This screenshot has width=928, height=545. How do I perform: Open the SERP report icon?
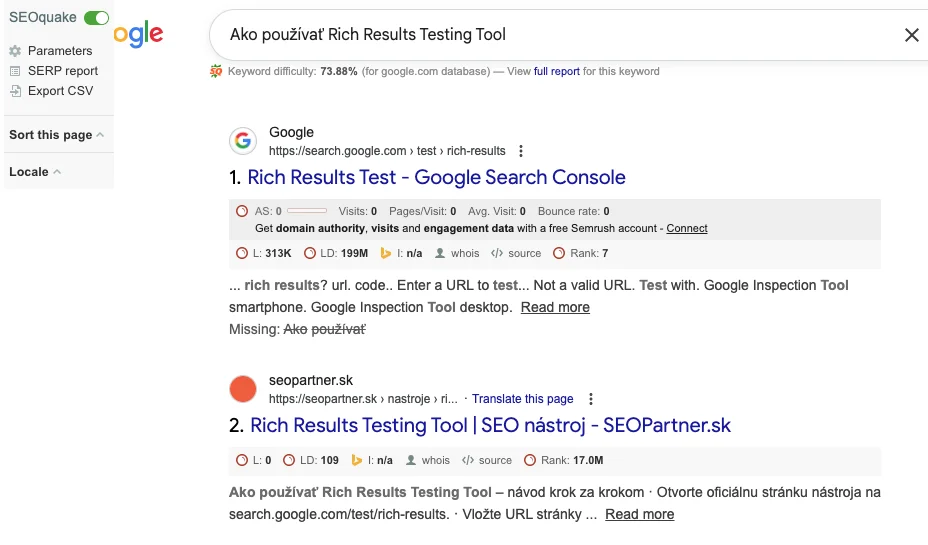[x=15, y=71]
